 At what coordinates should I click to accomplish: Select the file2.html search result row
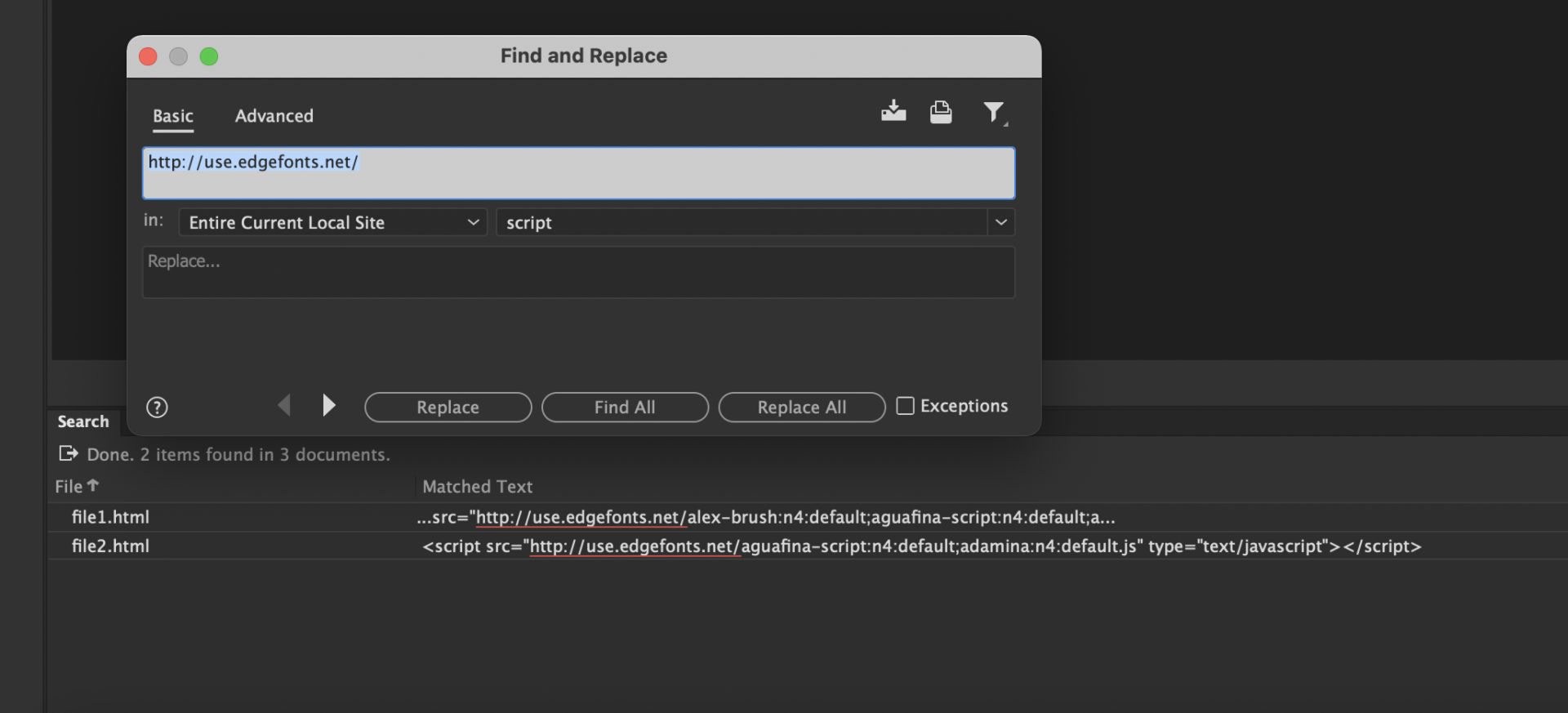click(x=110, y=546)
